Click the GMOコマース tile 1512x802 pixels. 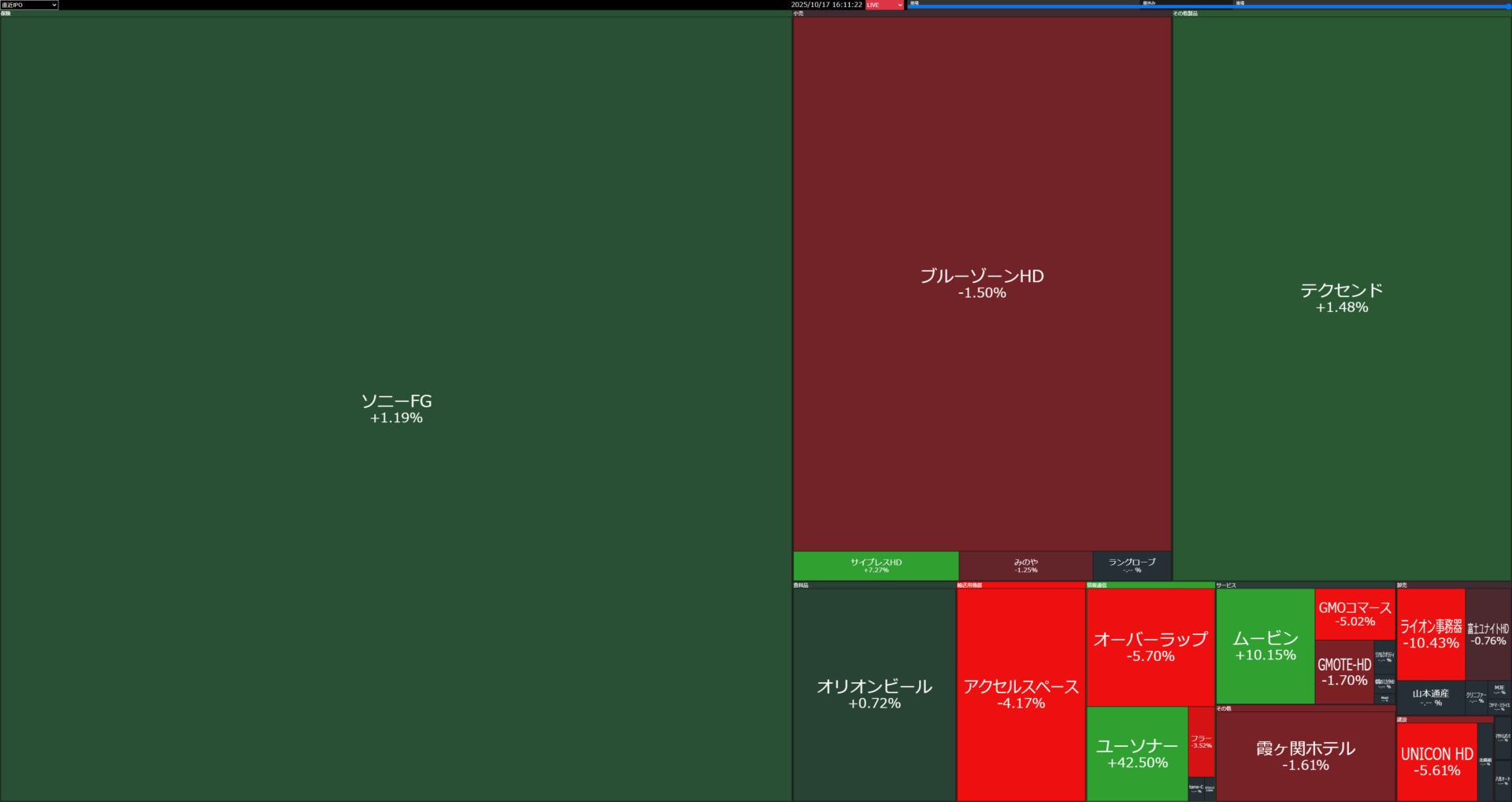(x=1354, y=614)
